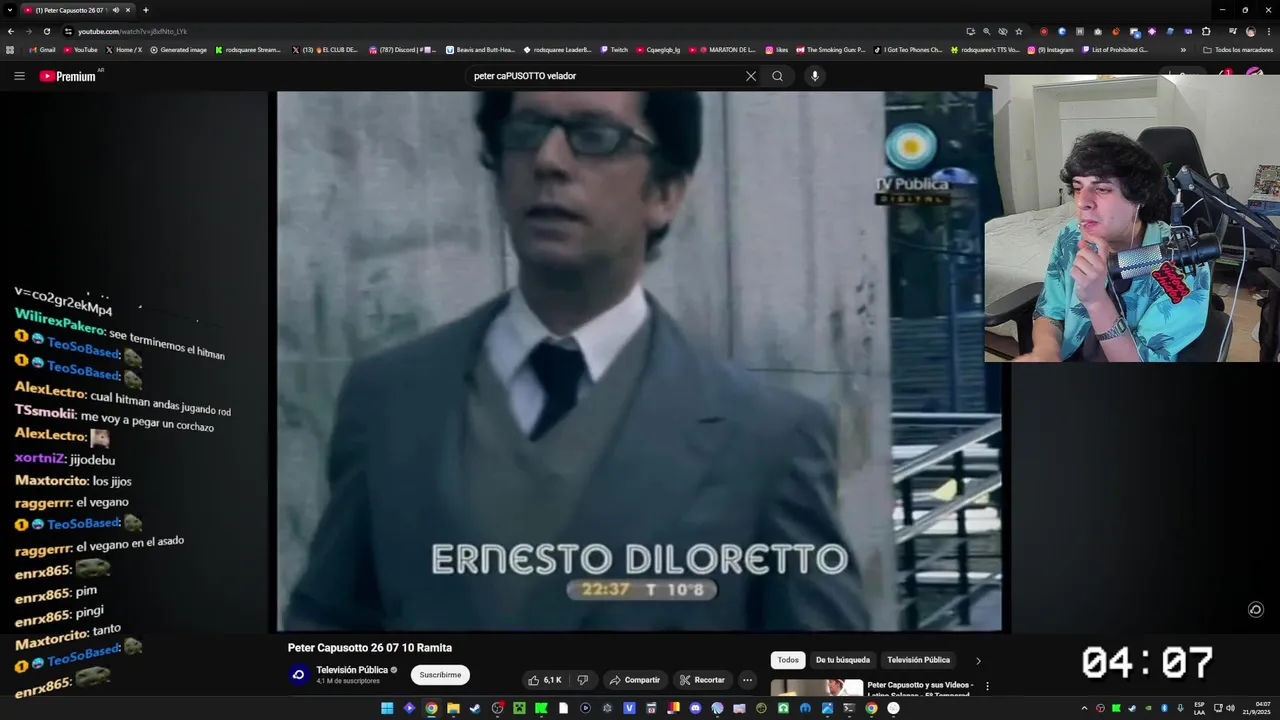Open the YouTube bookmark

(81, 49)
